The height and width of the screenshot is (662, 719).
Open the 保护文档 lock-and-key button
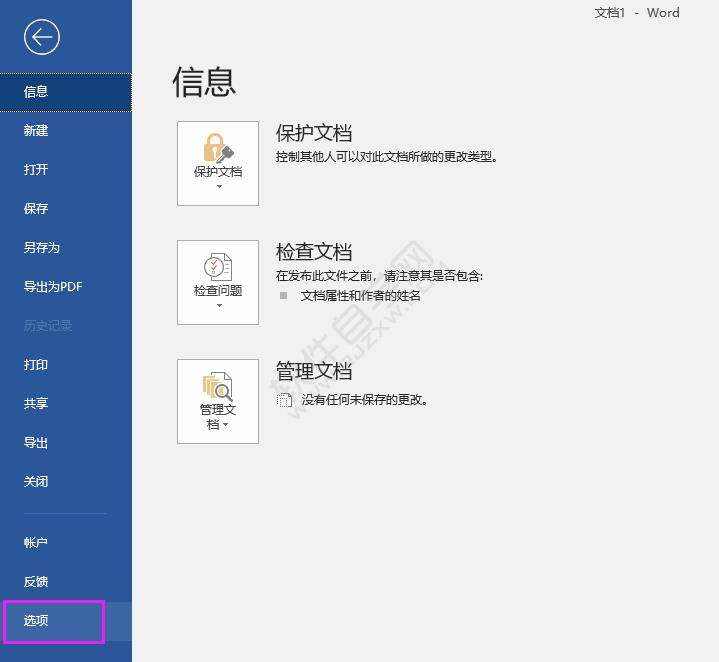pos(218,163)
